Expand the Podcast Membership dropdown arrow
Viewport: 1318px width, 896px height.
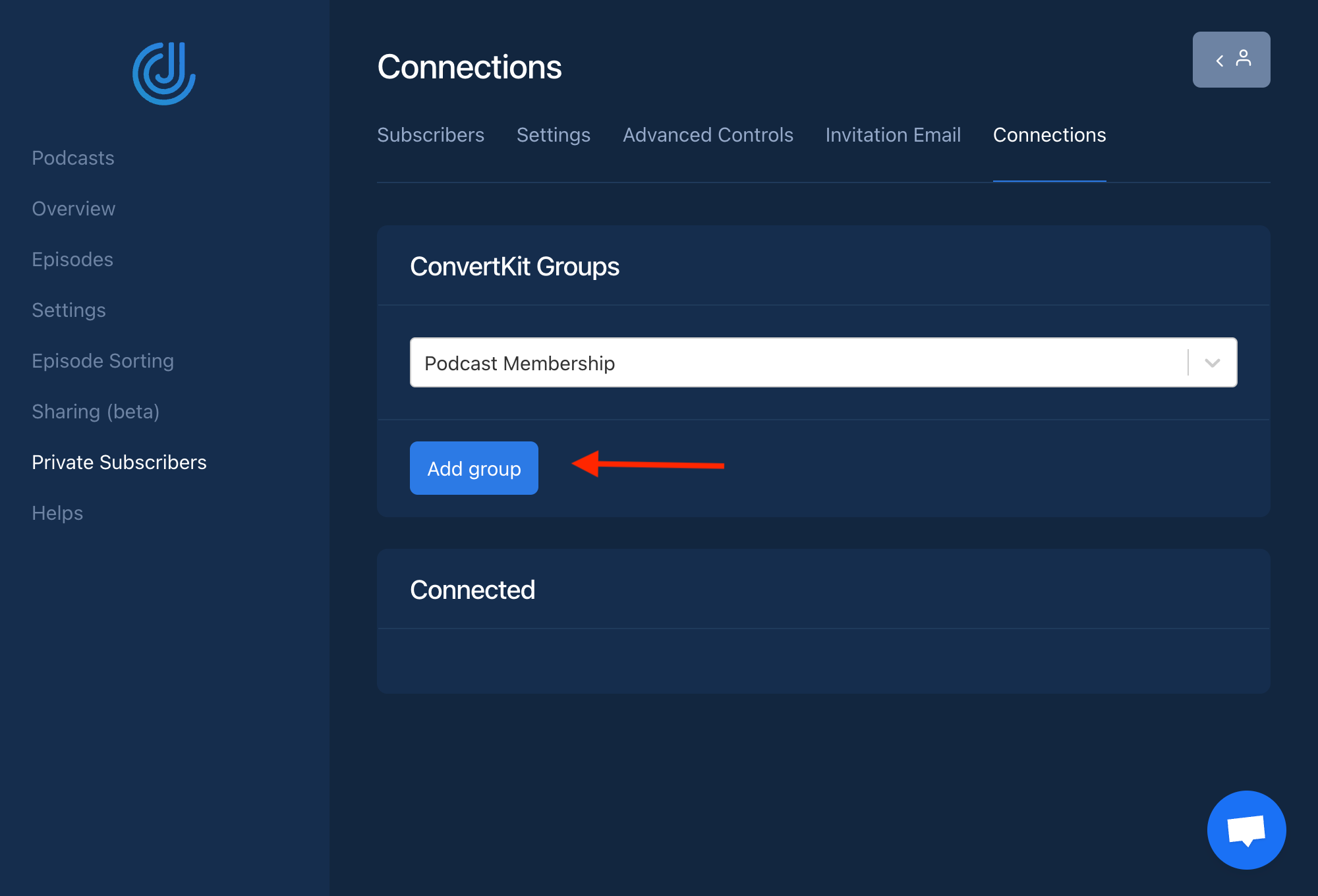tap(1213, 362)
